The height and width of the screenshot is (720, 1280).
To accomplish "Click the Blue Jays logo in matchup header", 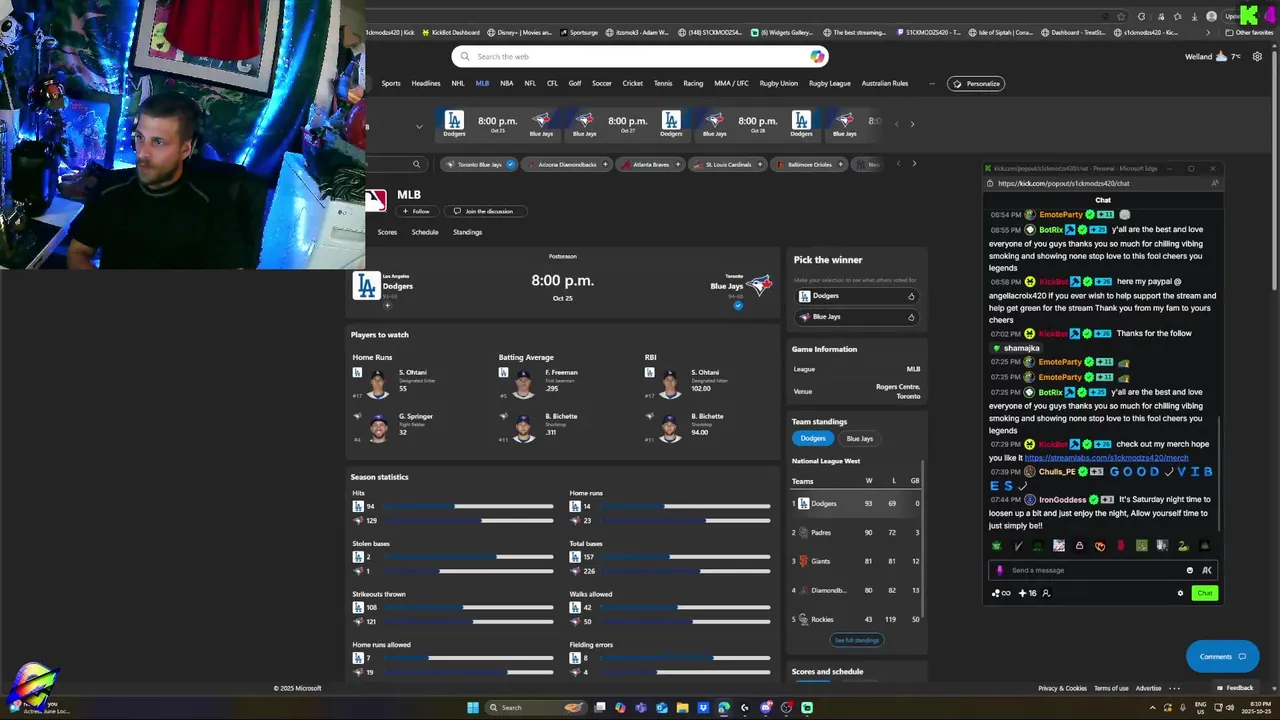I will pyautogui.click(x=760, y=286).
